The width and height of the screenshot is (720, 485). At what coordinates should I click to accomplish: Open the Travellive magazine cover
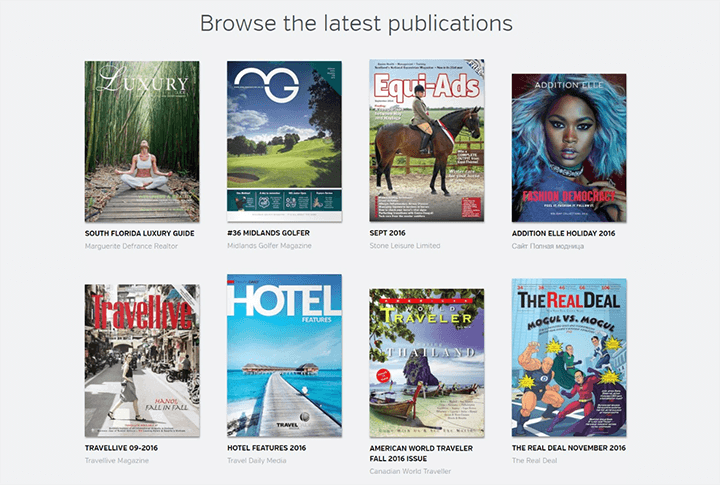click(x=142, y=361)
